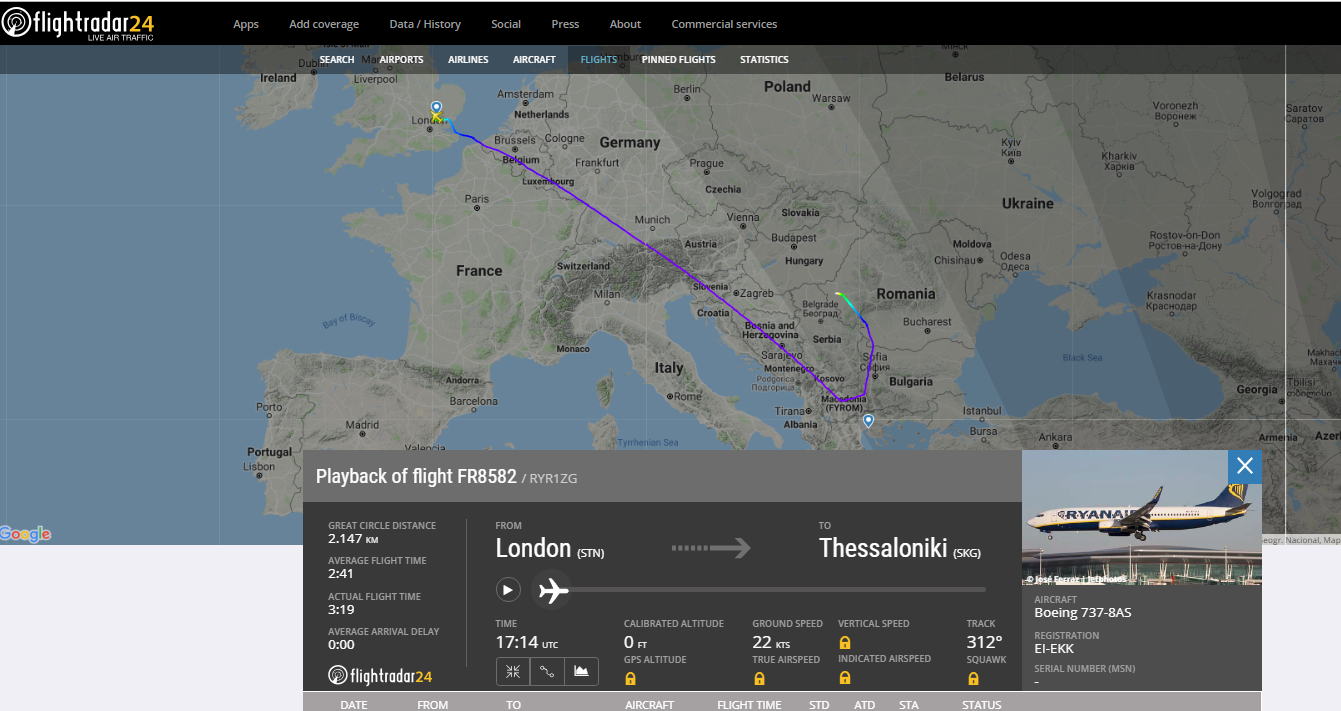Open the Commercial services link
1341x711 pixels.
tap(724, 24)
